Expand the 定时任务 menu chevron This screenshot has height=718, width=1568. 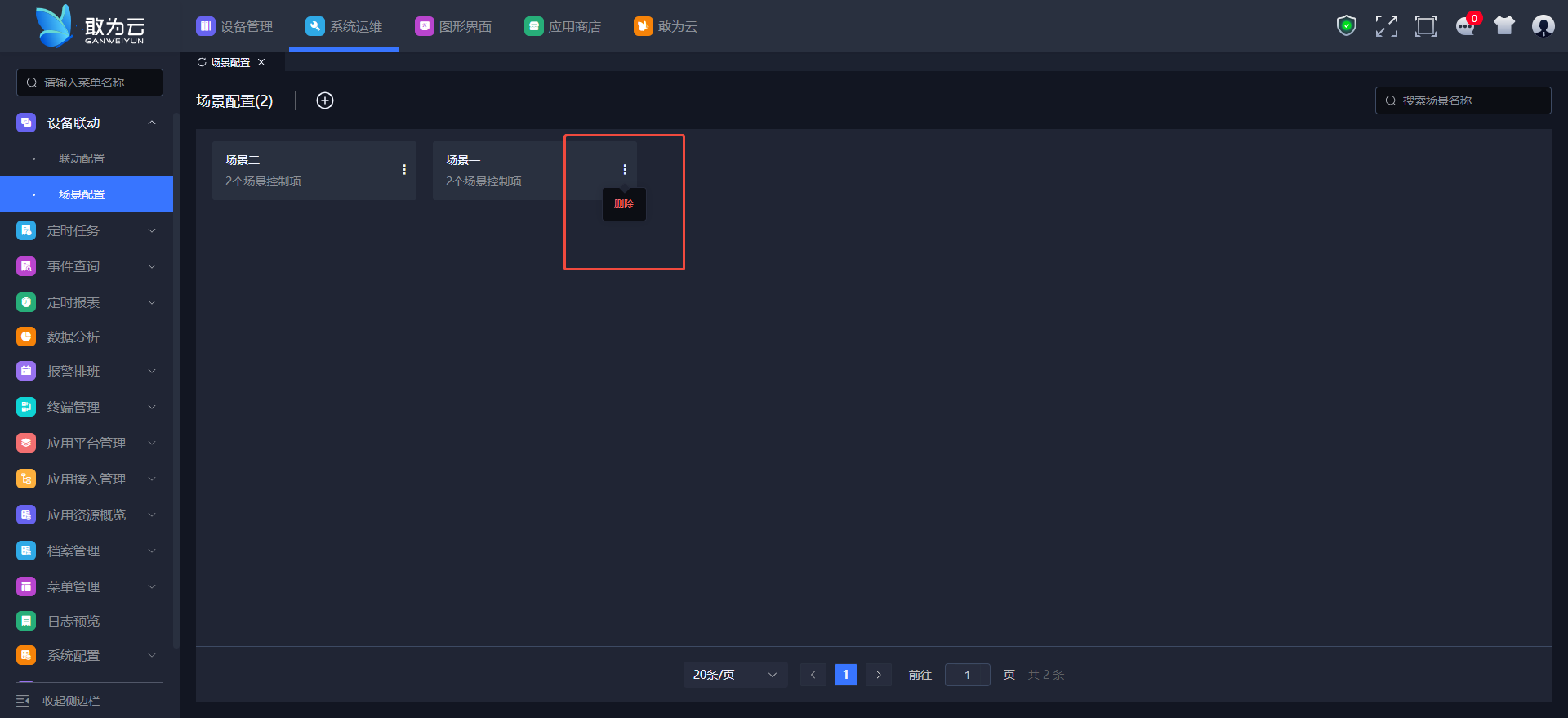pos(152,230)
